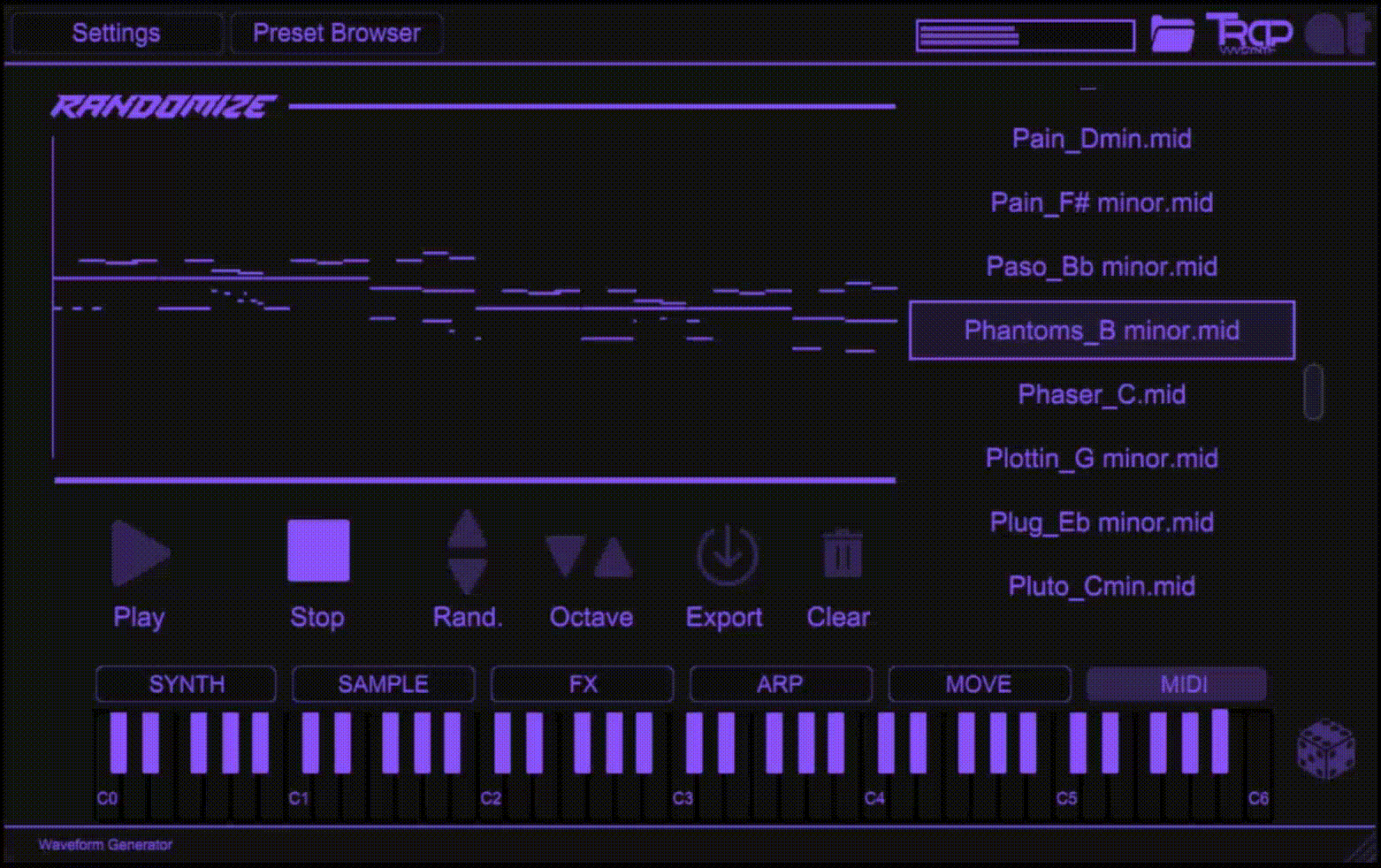This screenshot has width=1381, height=868.
Task: Click the Octave shift icon
Action: pyautogui.click(x=591, y=557)
